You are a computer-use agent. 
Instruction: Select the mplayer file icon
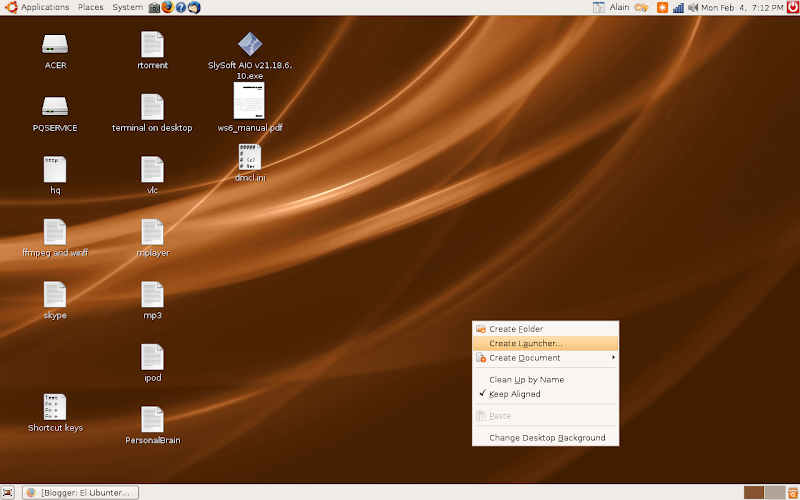153,232
